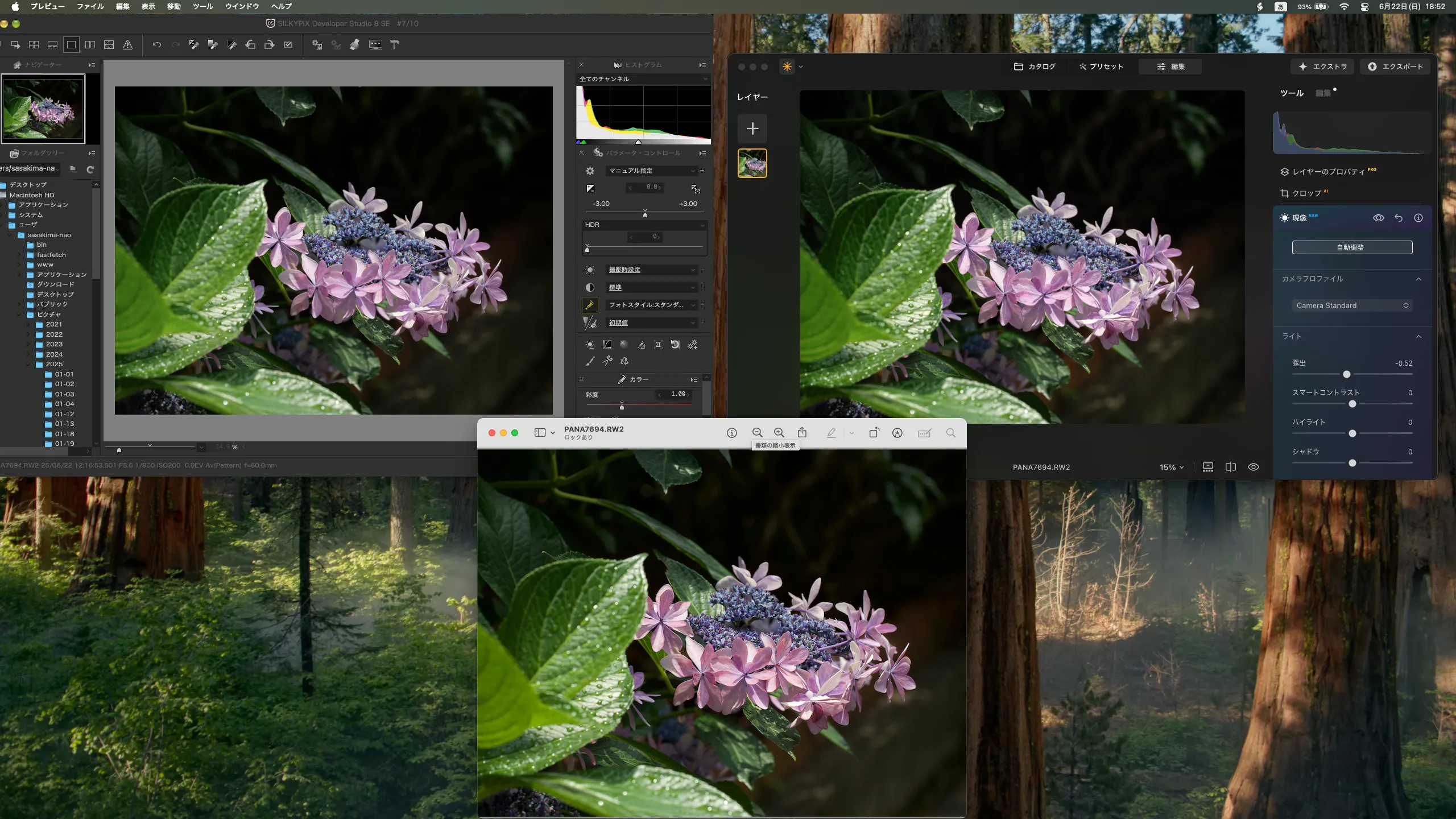The height and width of the screenshot is (819, 1456).
Task: Select gray balance eyedropper tool in SILKYPIX
Action: pyautogui.click(x=213, y=44)
